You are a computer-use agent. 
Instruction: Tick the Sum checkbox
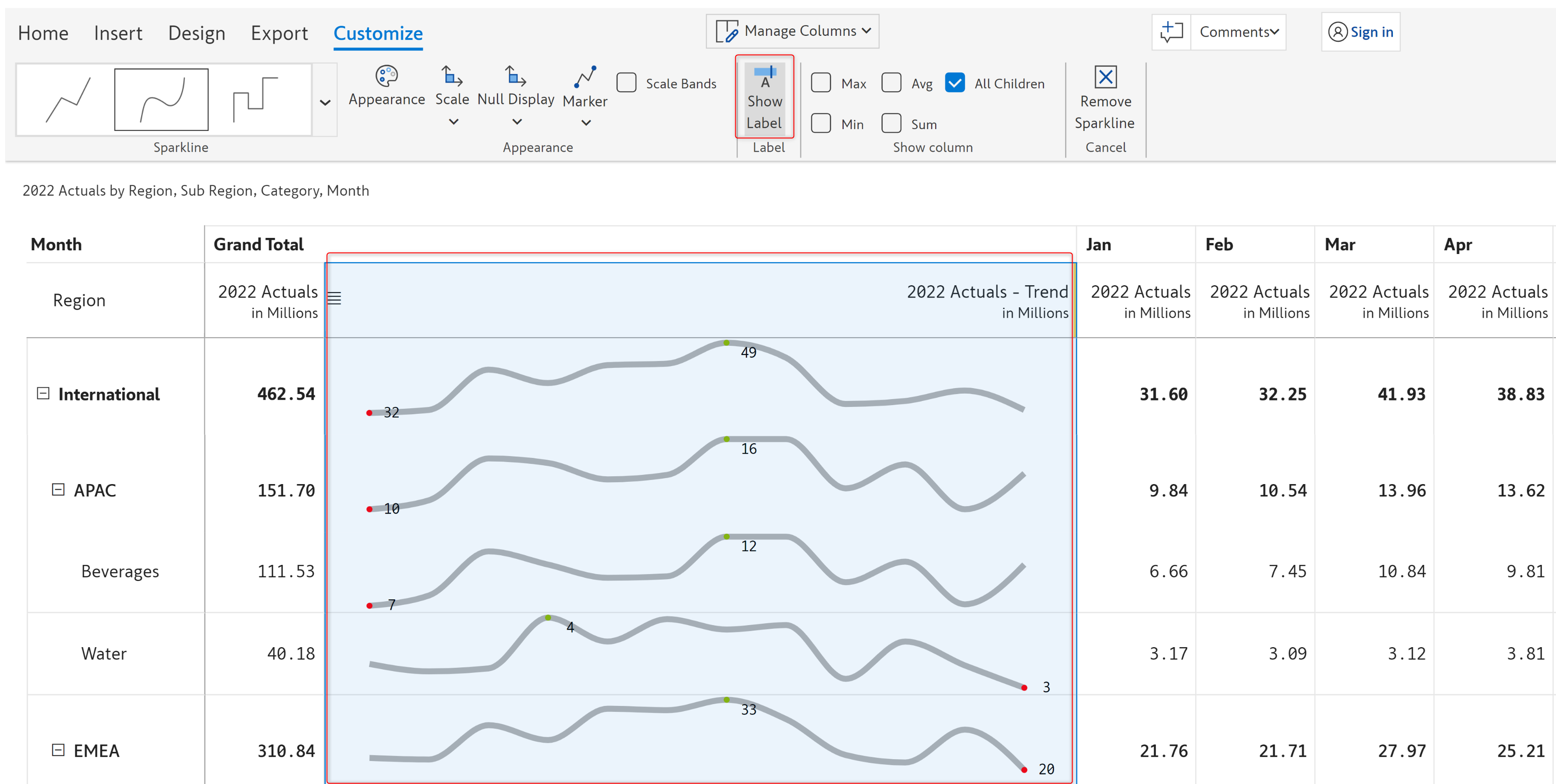pyautogui.click(x=891, y=124)
